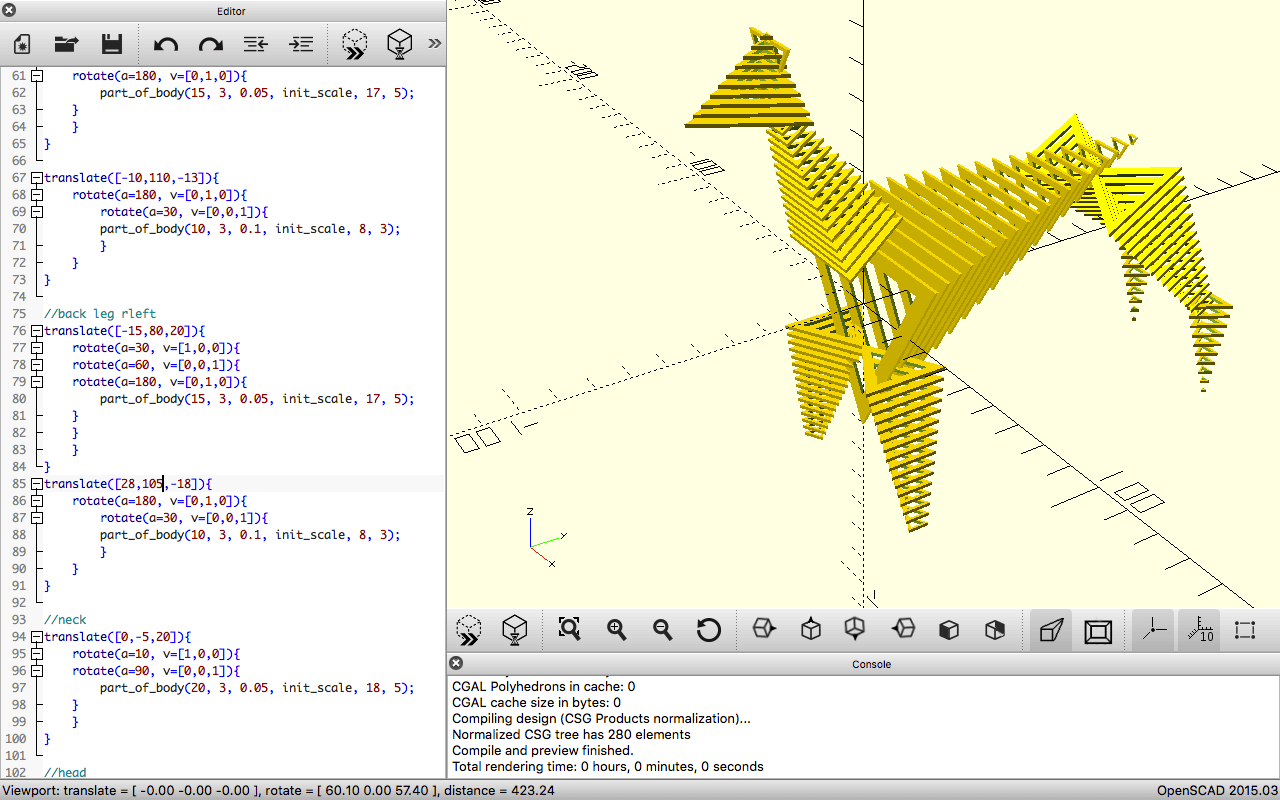
Task: Undo the last edit in the editor
Action: (165, 44)
